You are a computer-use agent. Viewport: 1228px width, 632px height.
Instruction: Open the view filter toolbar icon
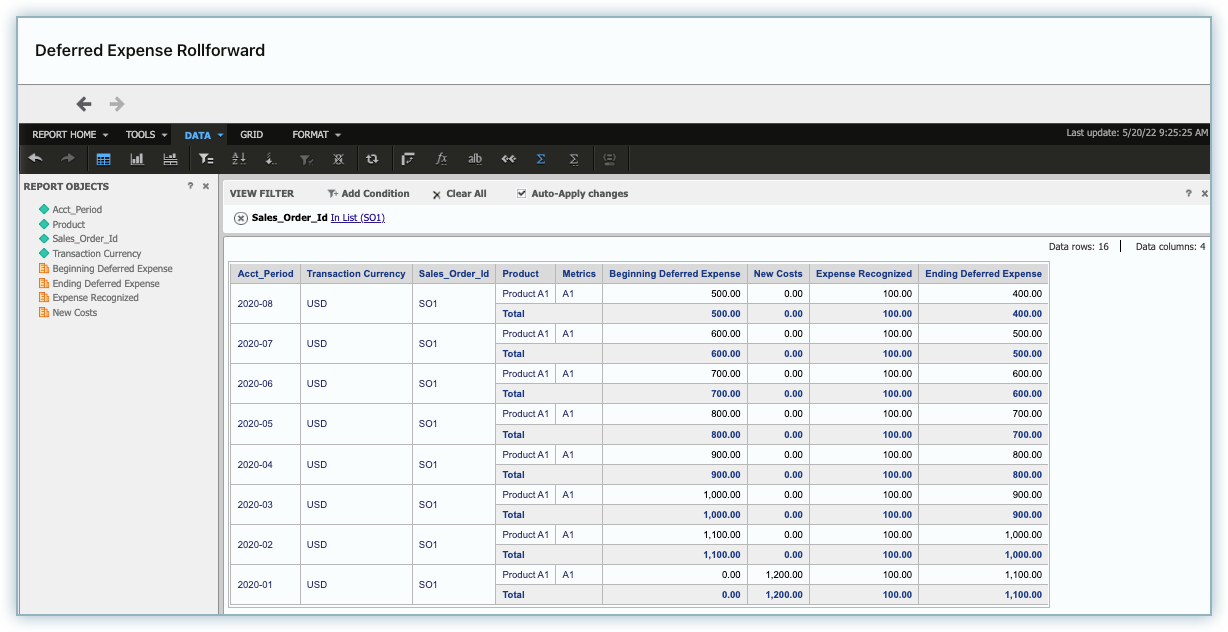205,159
